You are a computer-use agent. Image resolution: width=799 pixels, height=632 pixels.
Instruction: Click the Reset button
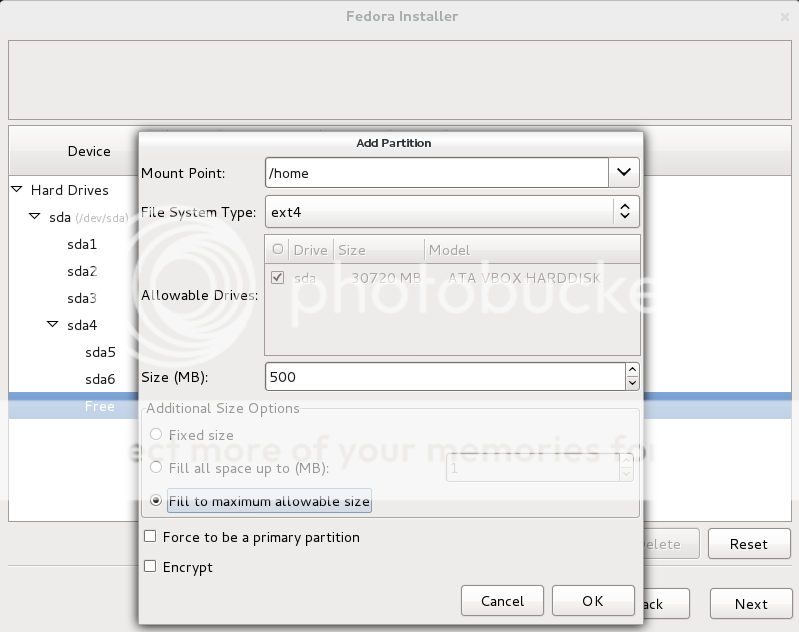pos(749,544)
